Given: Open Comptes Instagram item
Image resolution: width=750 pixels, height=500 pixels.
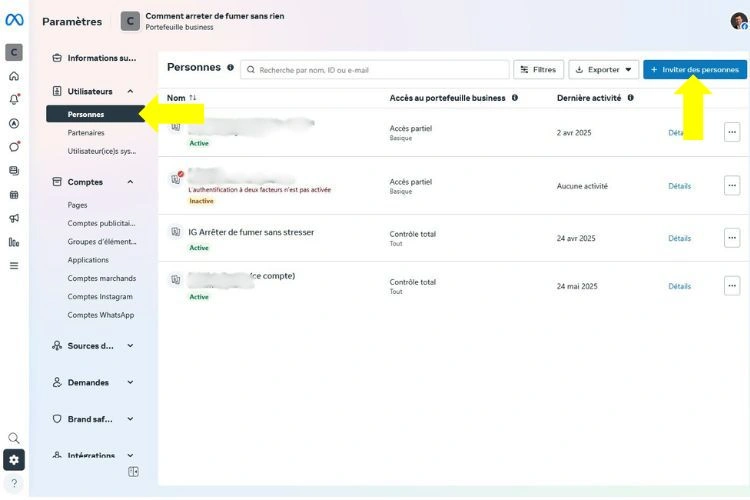Looking at the screenshot, I should (100, 297).
